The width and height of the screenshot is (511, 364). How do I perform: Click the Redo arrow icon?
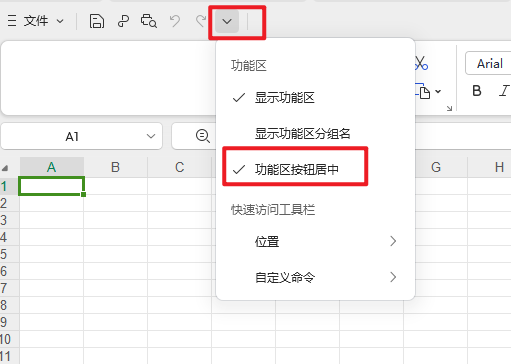pos(201,21)
